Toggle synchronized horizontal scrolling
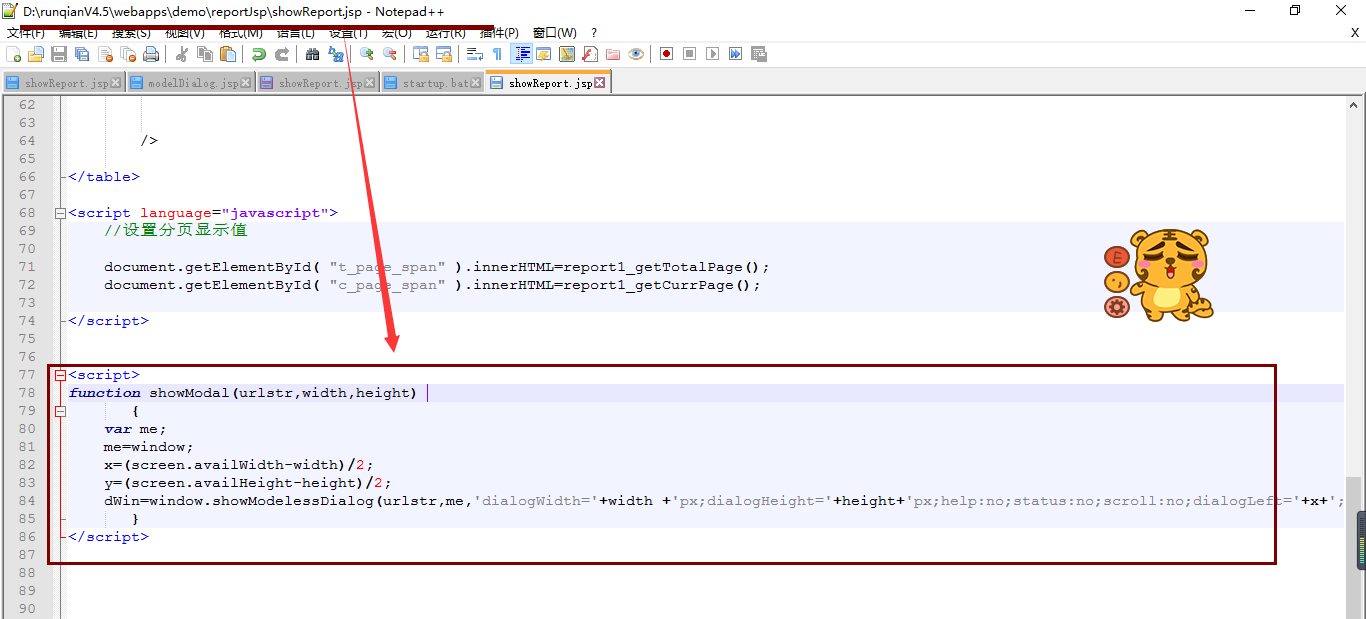 point(444,54)
